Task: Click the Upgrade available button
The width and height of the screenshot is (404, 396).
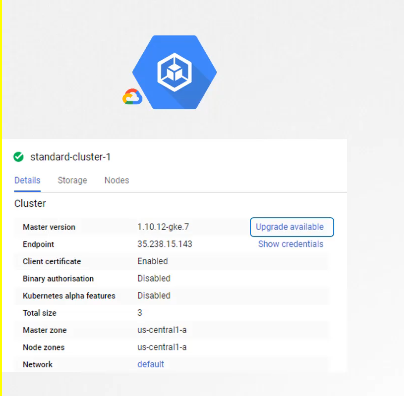Action: pyautogui.click(x=292, y=227)
